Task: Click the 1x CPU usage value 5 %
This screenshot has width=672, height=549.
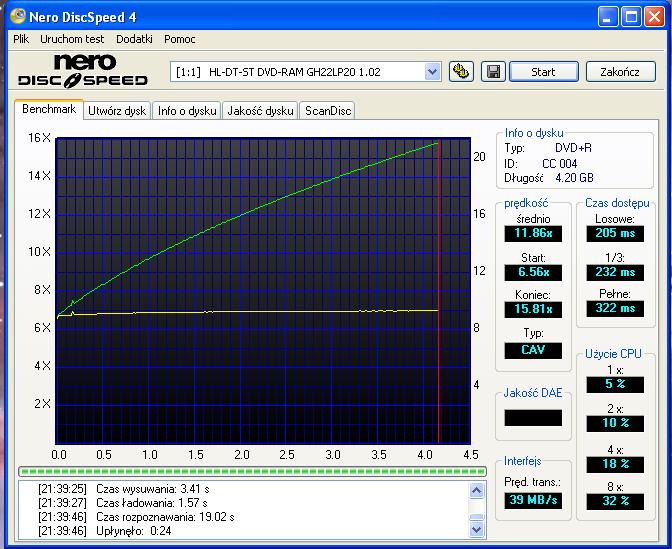Action: pyautogui.click(x=615, y=384)
